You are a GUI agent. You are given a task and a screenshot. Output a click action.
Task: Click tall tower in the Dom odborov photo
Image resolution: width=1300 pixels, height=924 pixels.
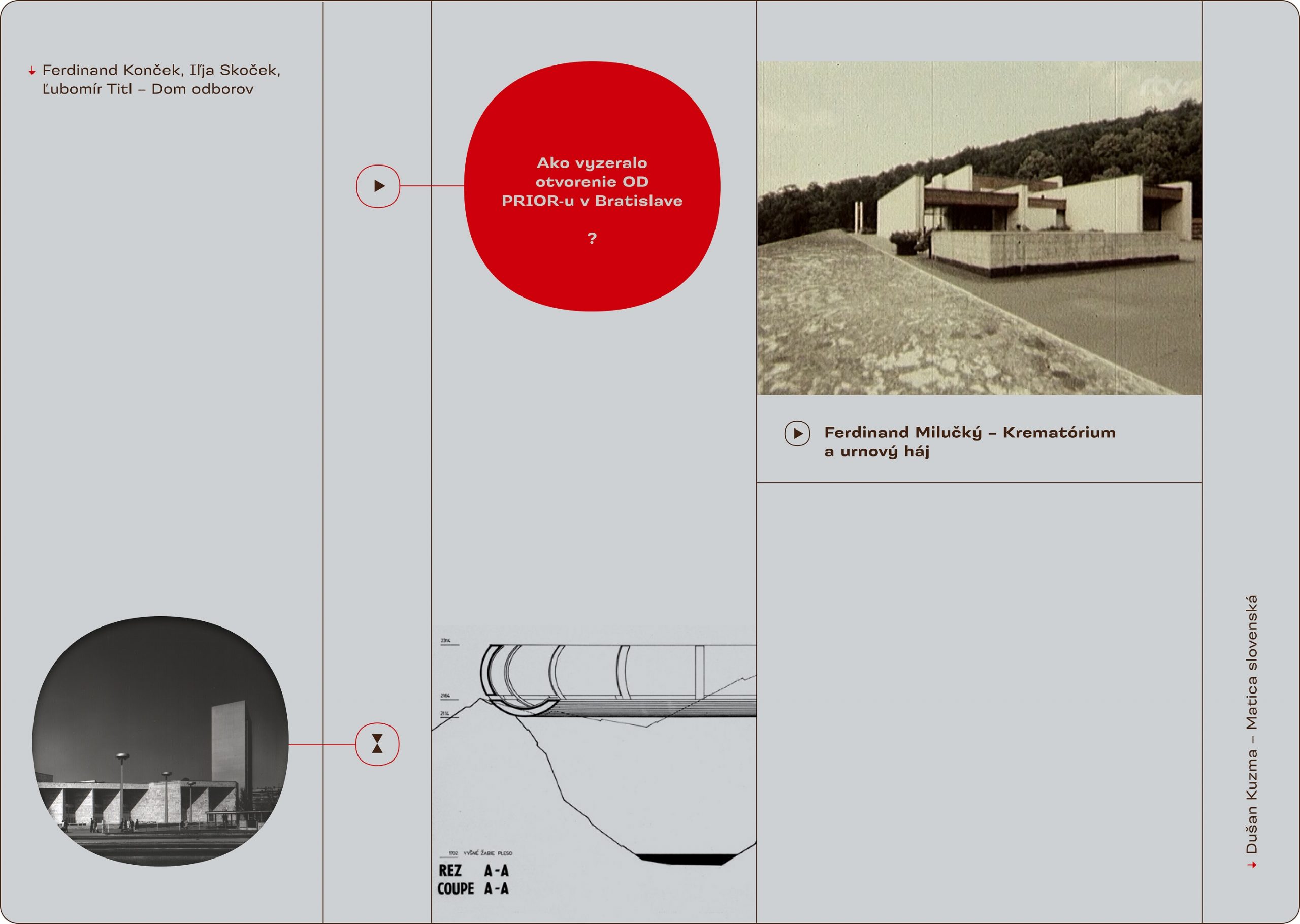pos(231,740)
